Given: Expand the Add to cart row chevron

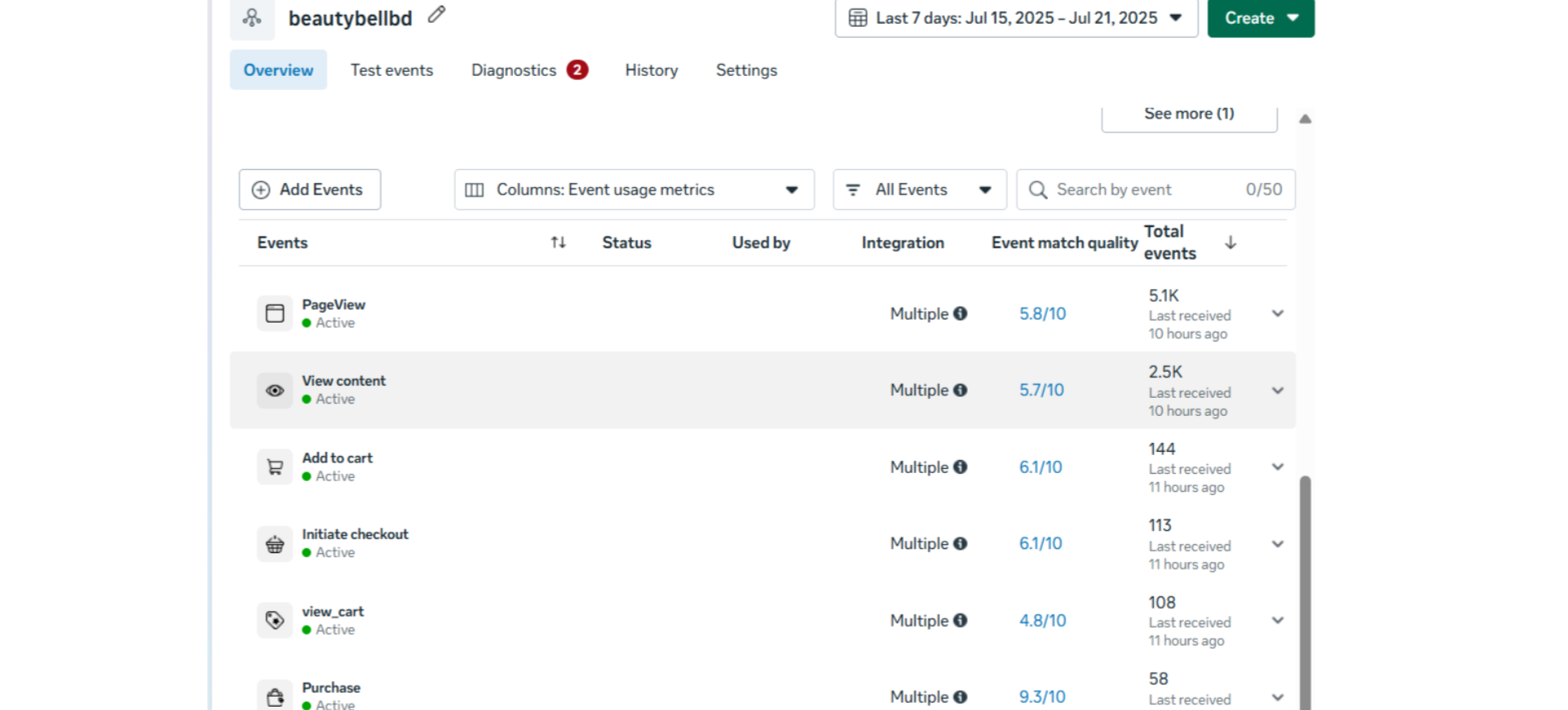Looking at the screenshot, I should pos(1278,467).
